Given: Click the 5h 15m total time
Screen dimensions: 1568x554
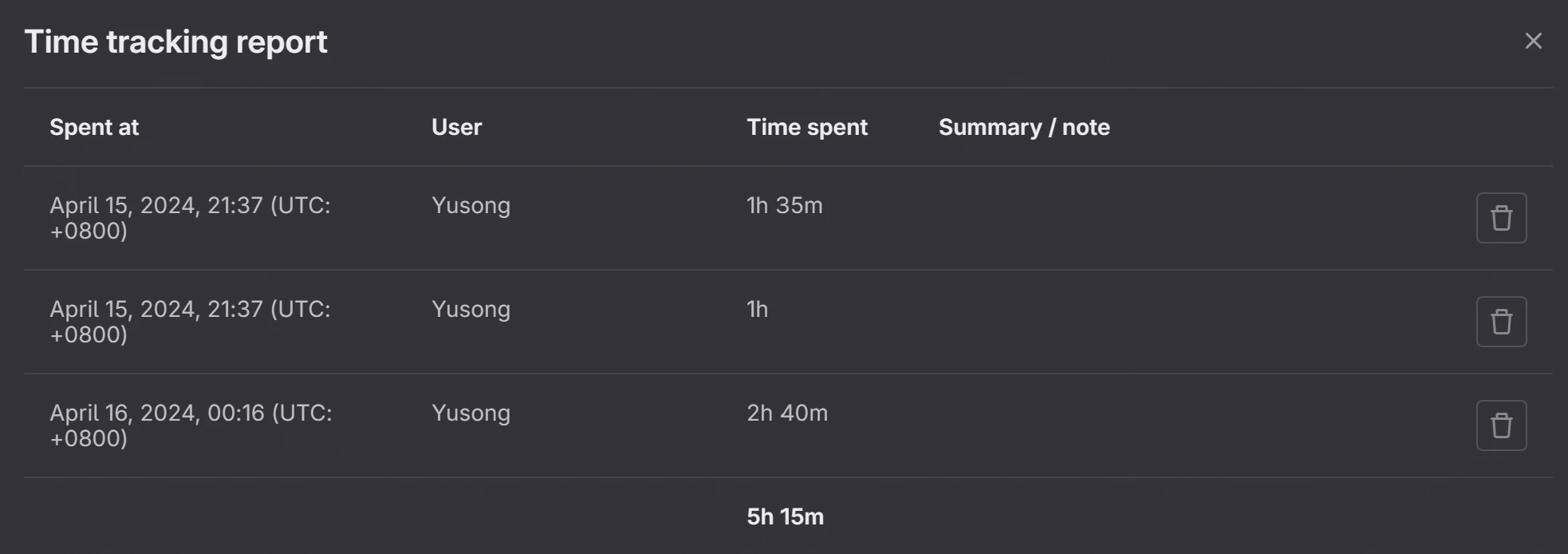Looking at the screenshot, I should coord(785,517).
